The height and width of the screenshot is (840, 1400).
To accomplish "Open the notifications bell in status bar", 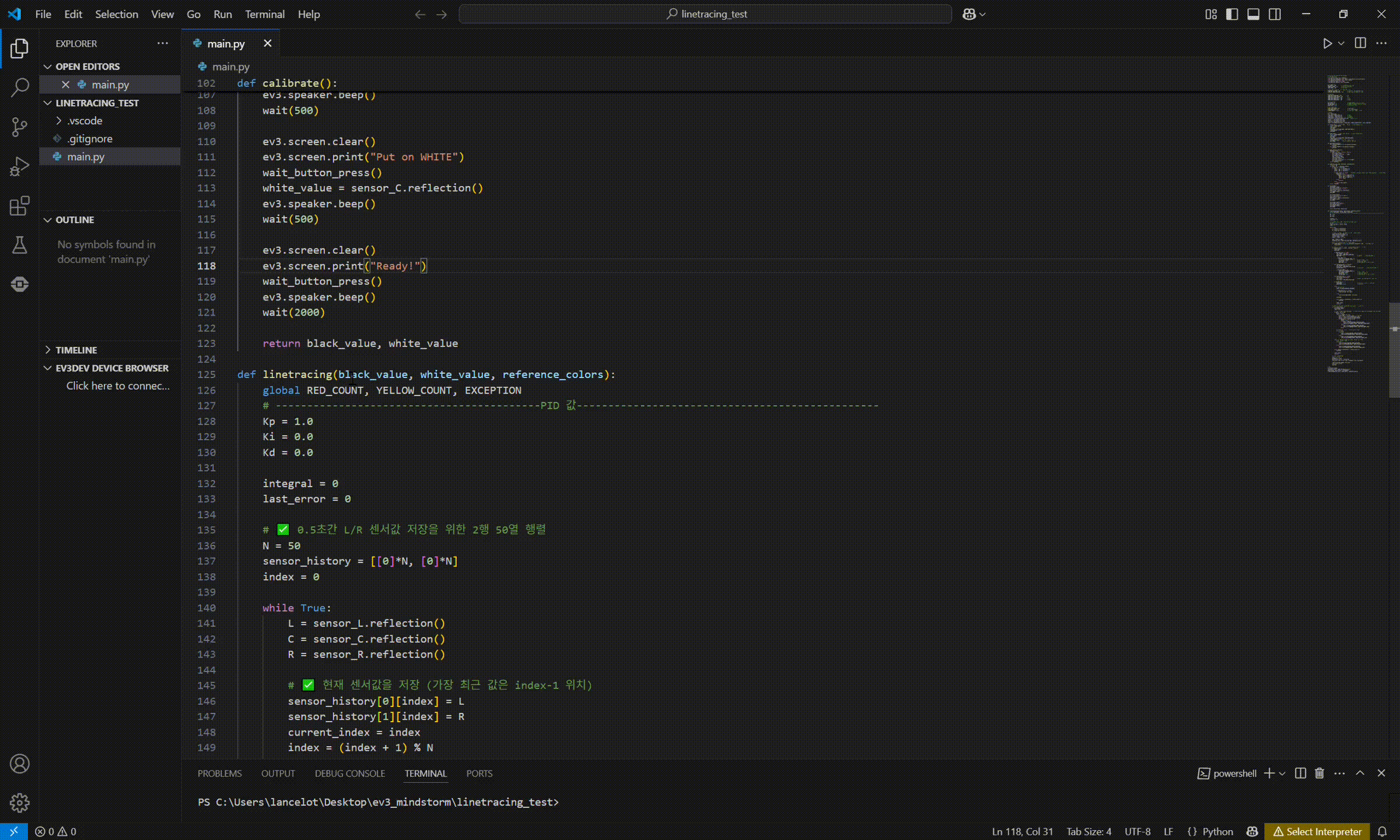I will pyautogui.click(x=1382, y=831).
